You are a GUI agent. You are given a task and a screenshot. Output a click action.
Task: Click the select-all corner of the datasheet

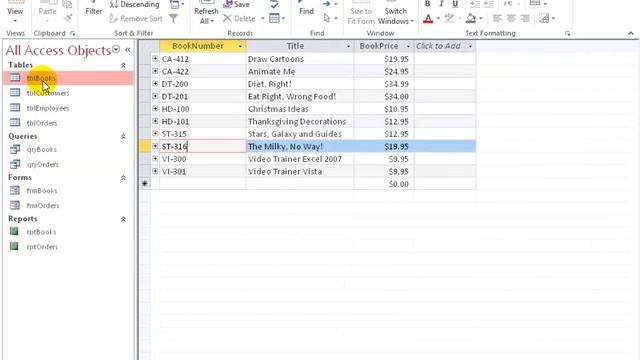pos(145,46)
